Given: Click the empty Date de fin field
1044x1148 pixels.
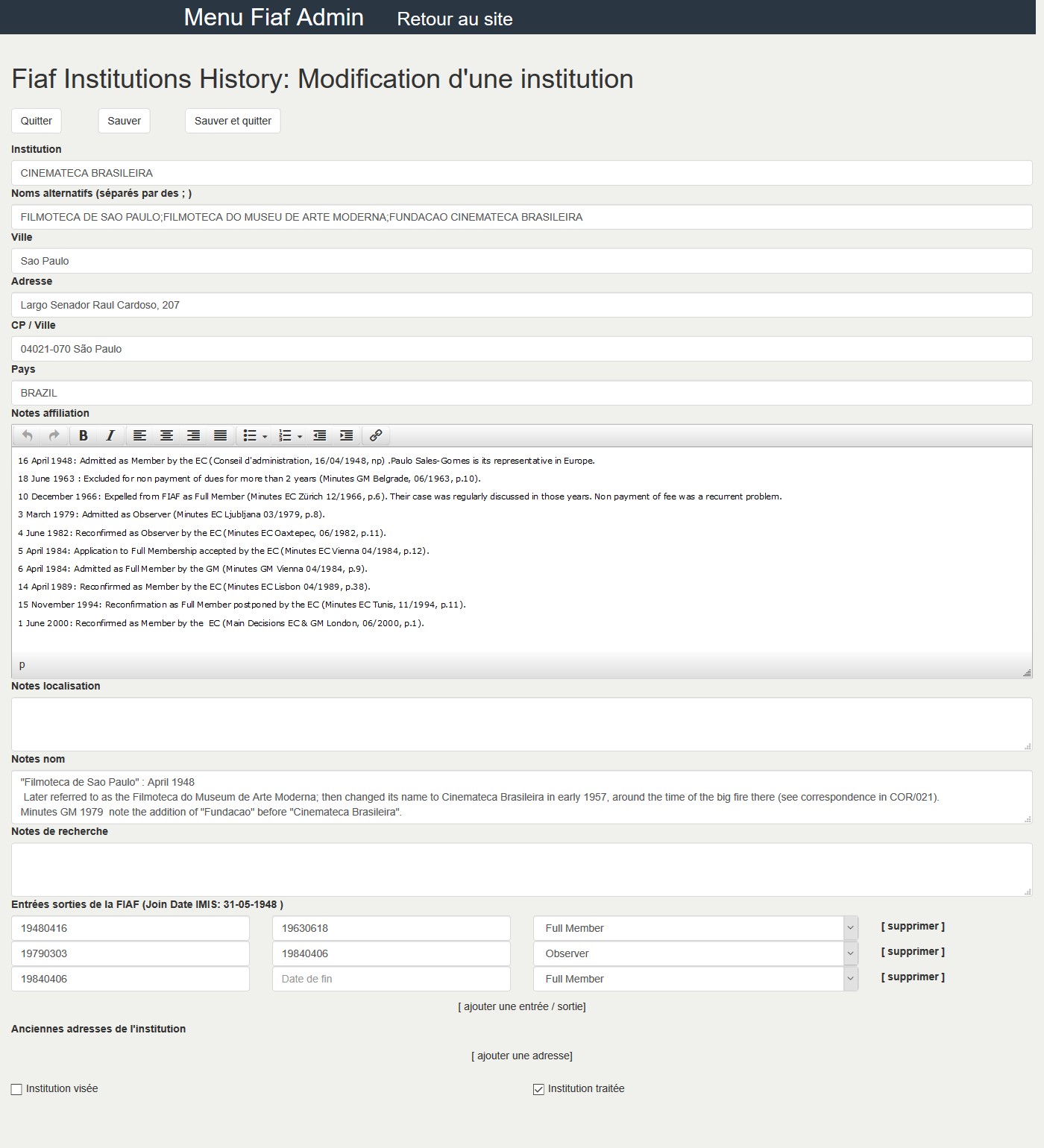Looking at the screenshot, I should tap(391, 979).
